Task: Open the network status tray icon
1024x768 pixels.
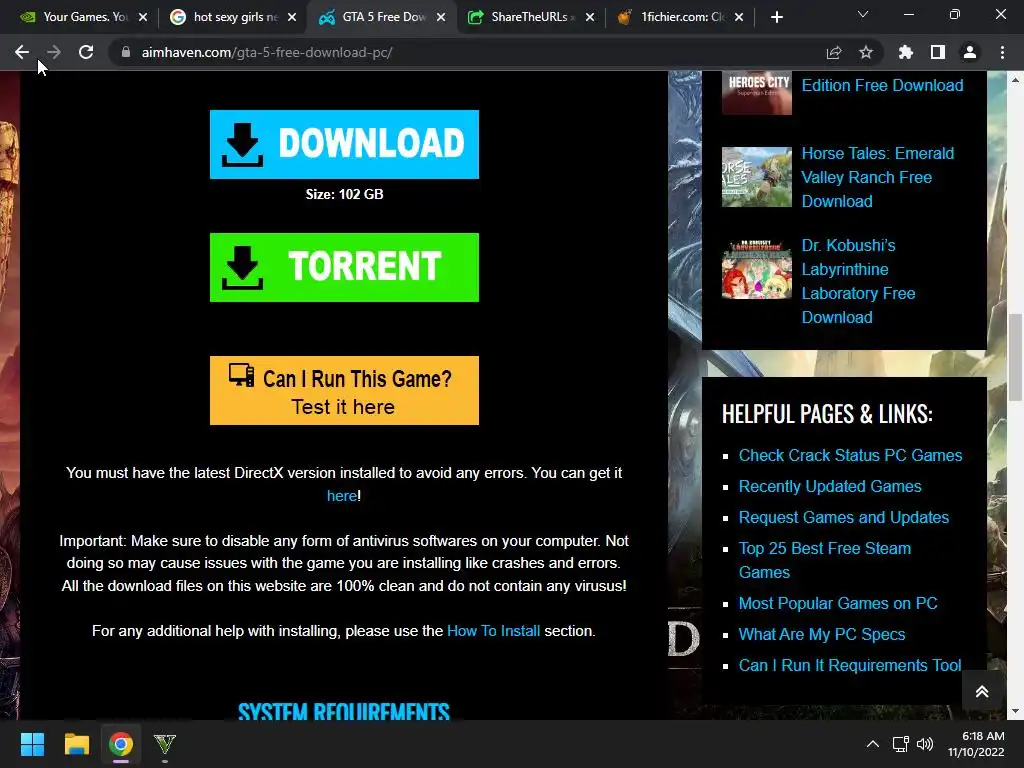Action: coord(901,744)
